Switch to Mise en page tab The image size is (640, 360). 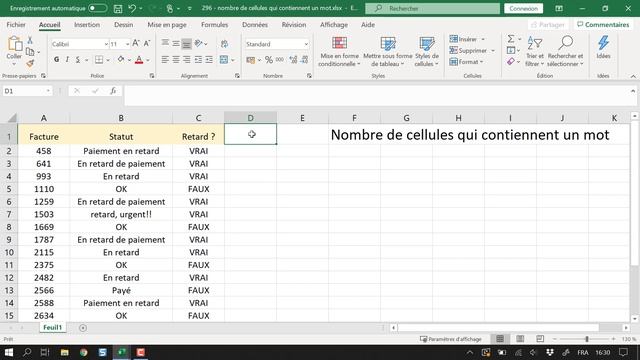click(x=167, y=25)
